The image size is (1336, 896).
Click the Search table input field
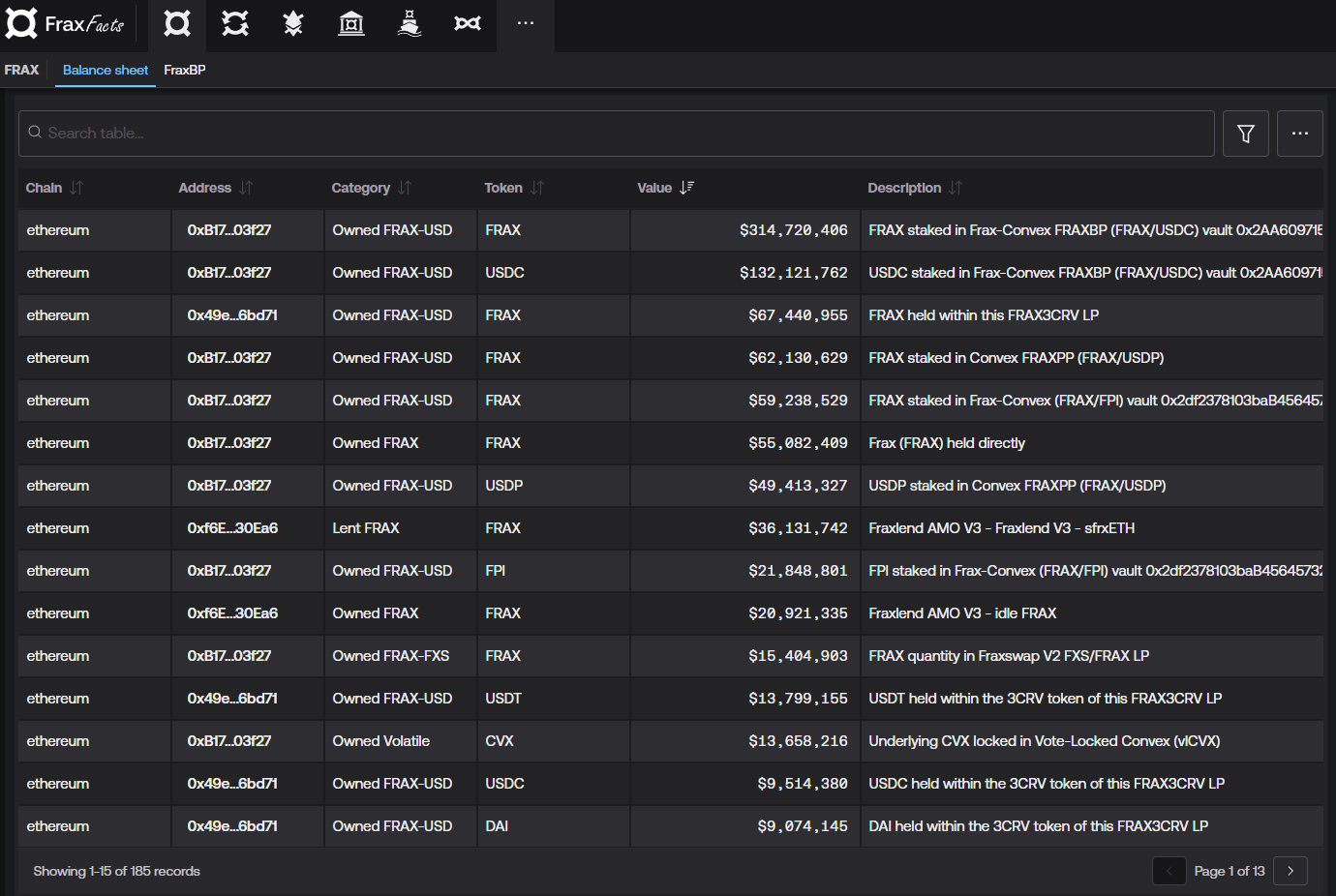[x=617, y=134]
